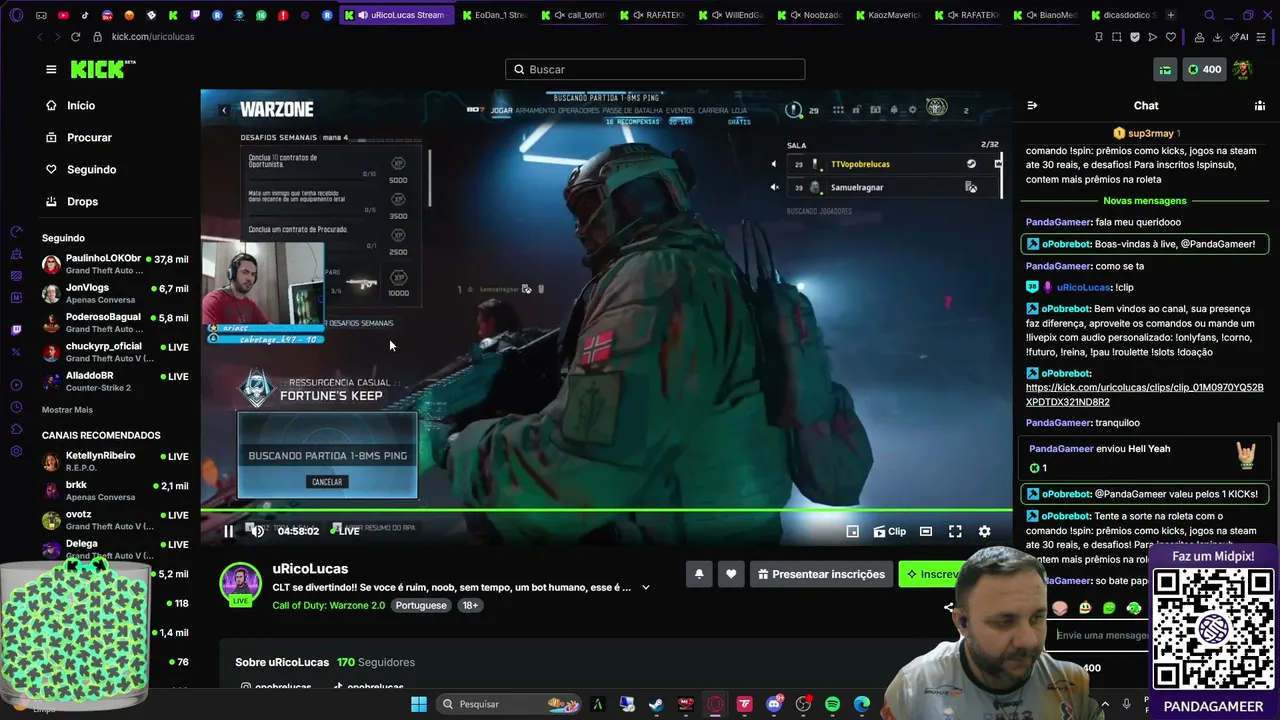Open the Kick rewards chest icon
This screenshot has height=720, width=1280.
pyautogui.click(x=1165, y=69)
